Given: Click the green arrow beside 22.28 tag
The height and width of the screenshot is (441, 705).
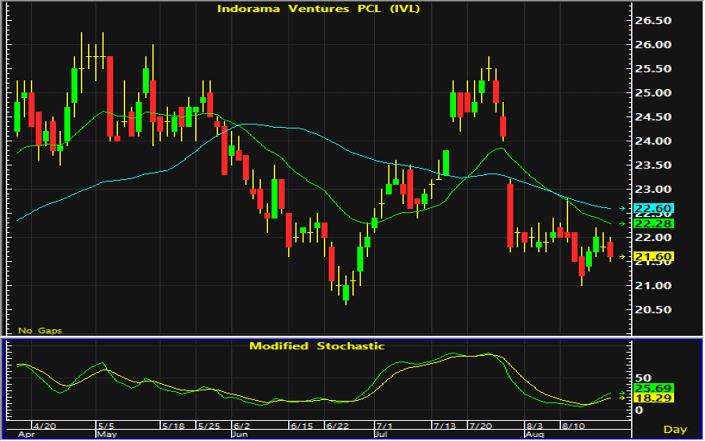Looking at the screenshot, I should pos(622,223).
